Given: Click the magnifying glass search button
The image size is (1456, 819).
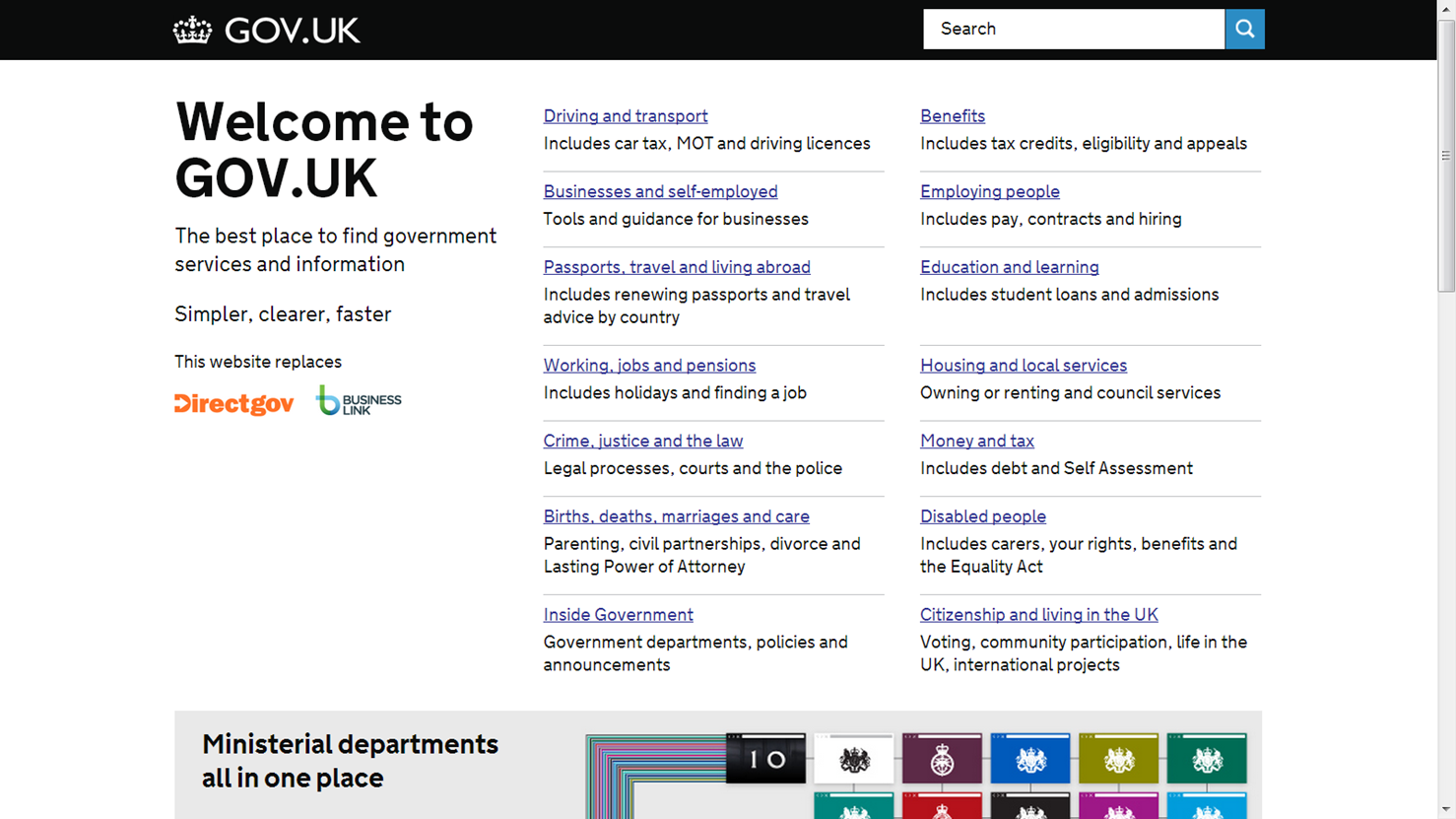Looking at the screenshot, I should pyautogui.click(x=1244, y=30).
